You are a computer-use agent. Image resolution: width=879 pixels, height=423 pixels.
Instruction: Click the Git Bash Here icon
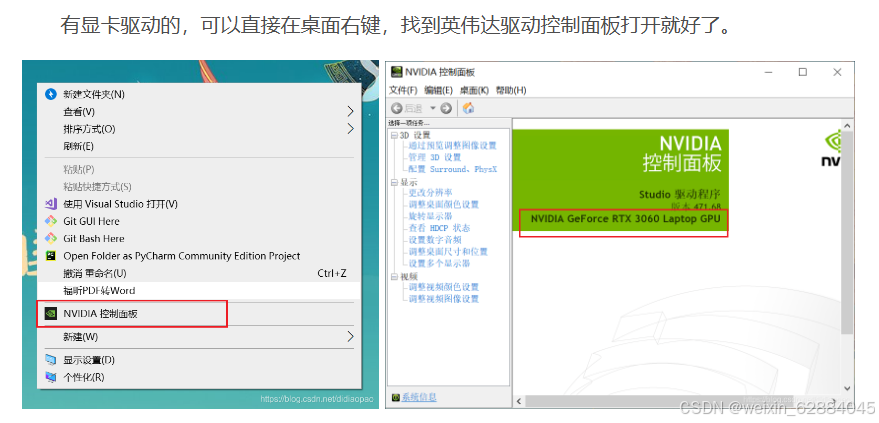pos(51,239)
